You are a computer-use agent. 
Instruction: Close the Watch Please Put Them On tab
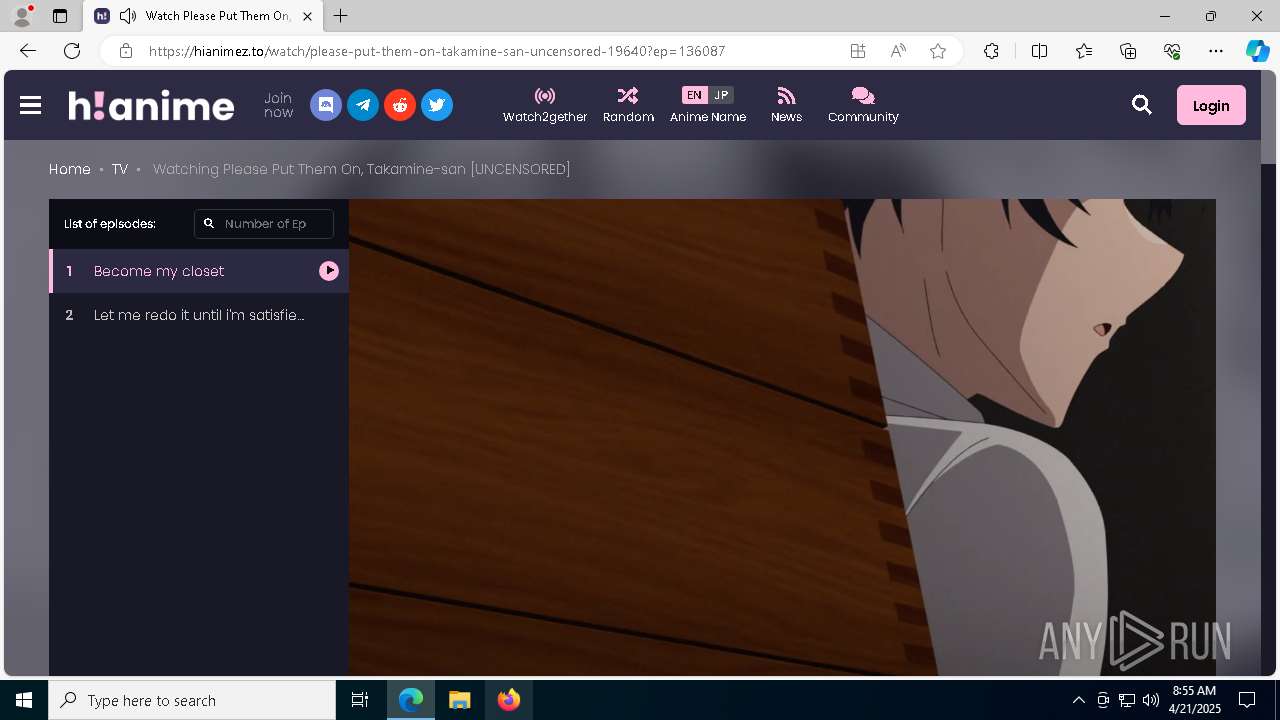pyautogui.click(x=308, y=16)
